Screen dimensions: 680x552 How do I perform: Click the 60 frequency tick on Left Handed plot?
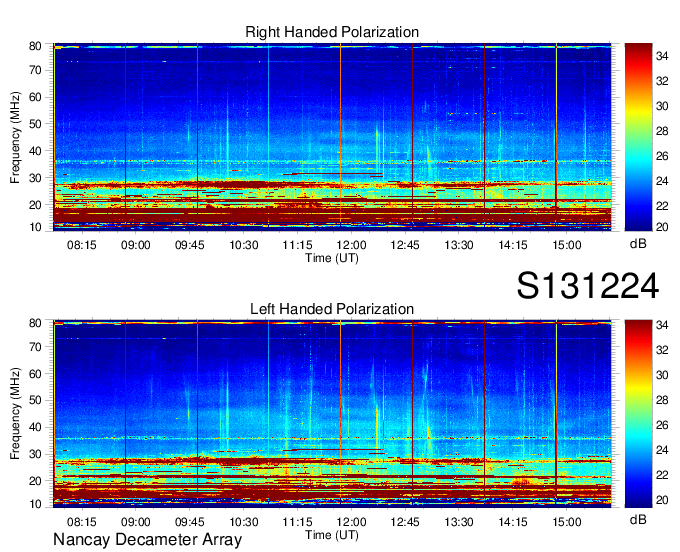(x=35, y=374)
